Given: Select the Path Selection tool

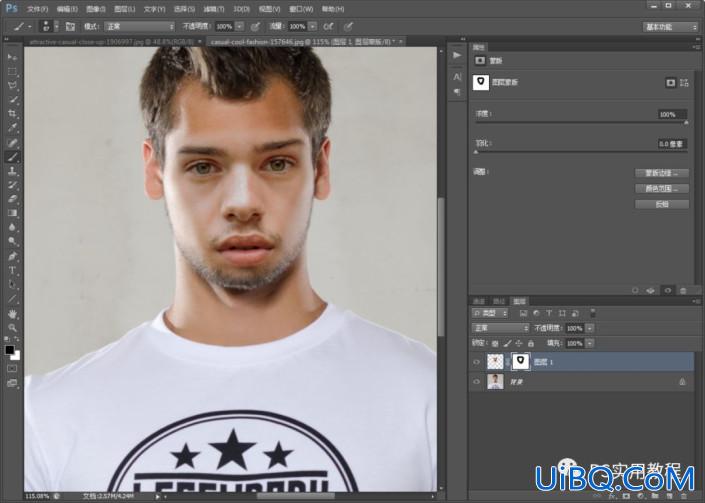Looking at the screenshot, I should coord(12,284).
